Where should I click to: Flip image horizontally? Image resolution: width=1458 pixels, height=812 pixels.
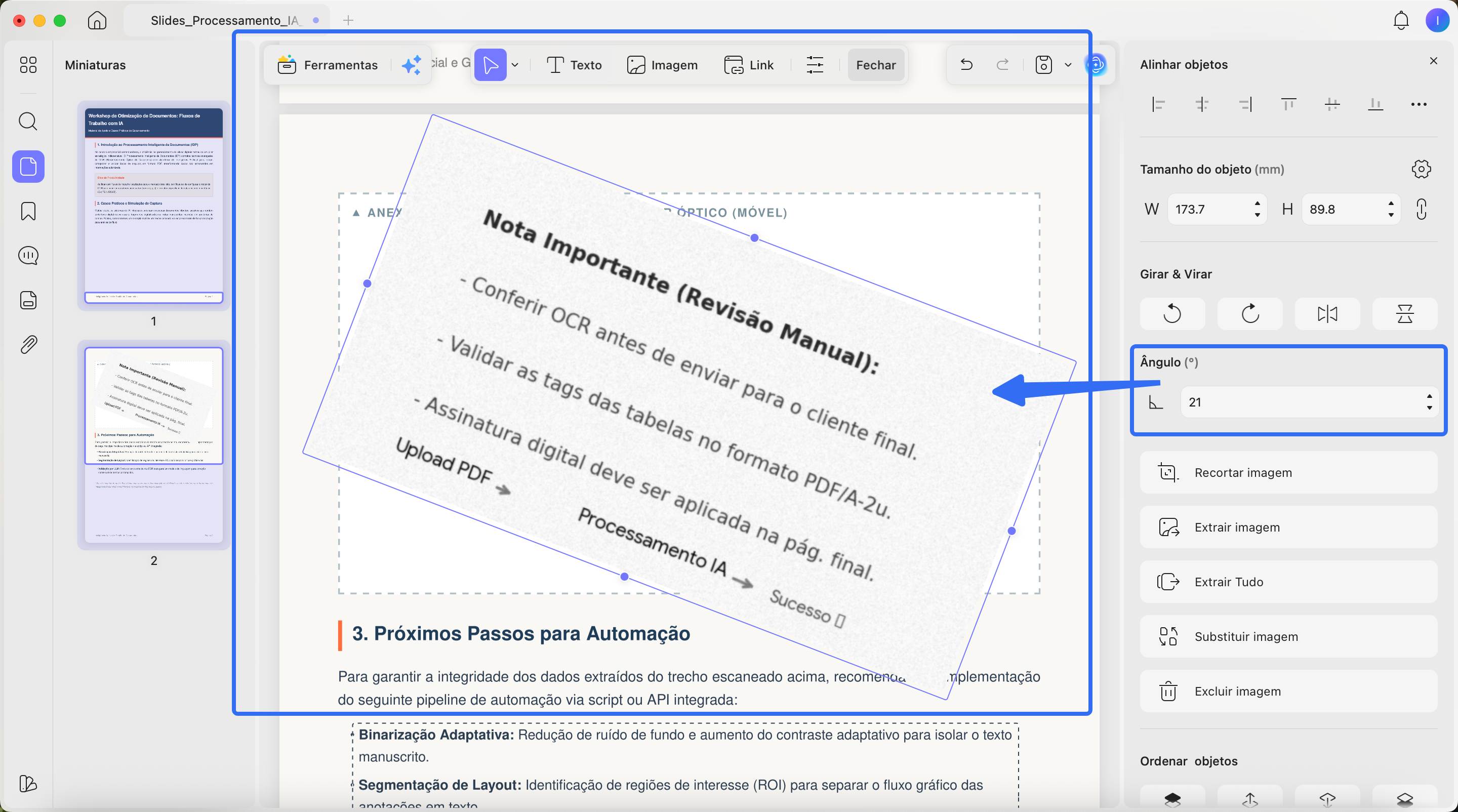pos(1327,313)
